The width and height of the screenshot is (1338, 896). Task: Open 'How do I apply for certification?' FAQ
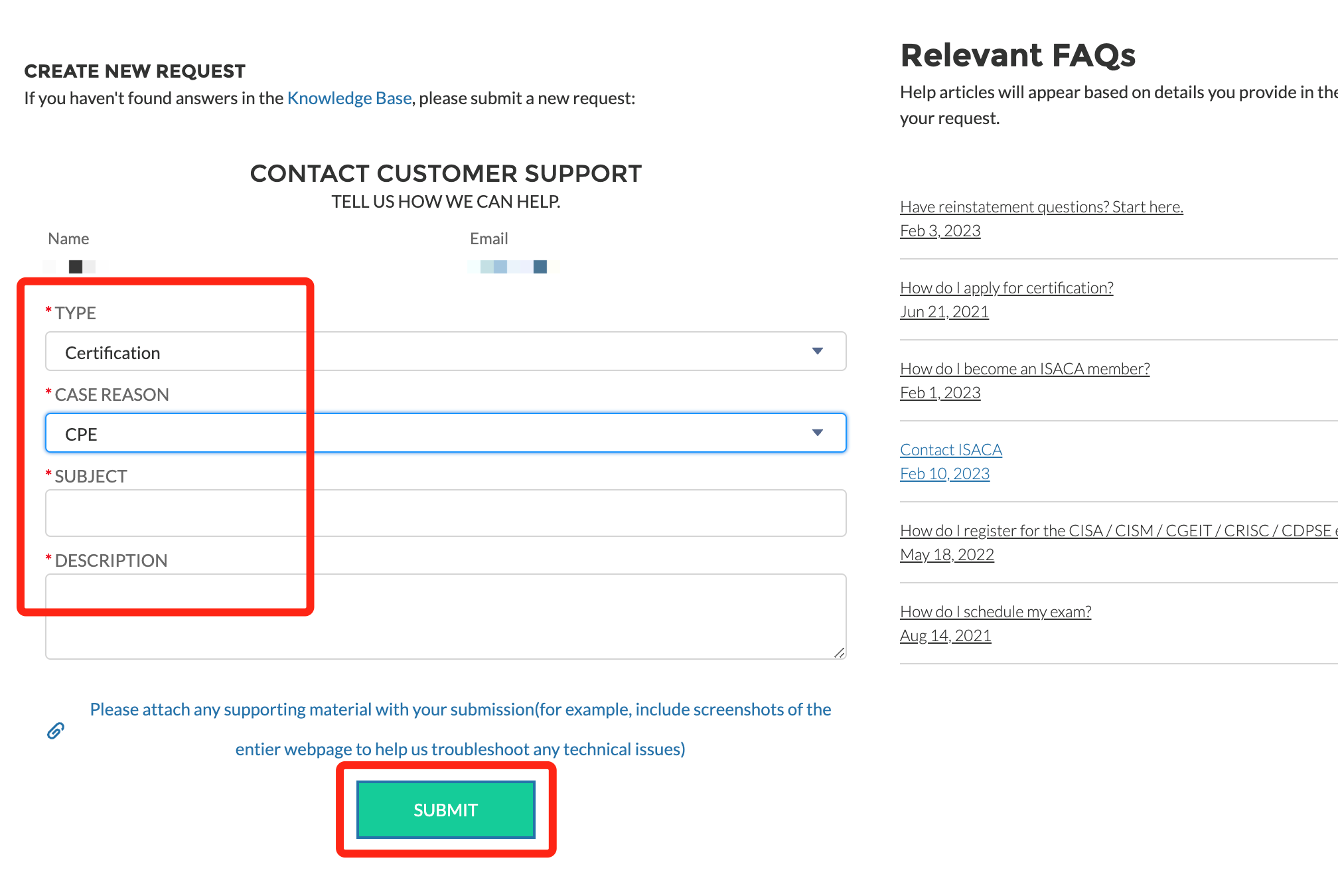click(x=1006, y=288)
